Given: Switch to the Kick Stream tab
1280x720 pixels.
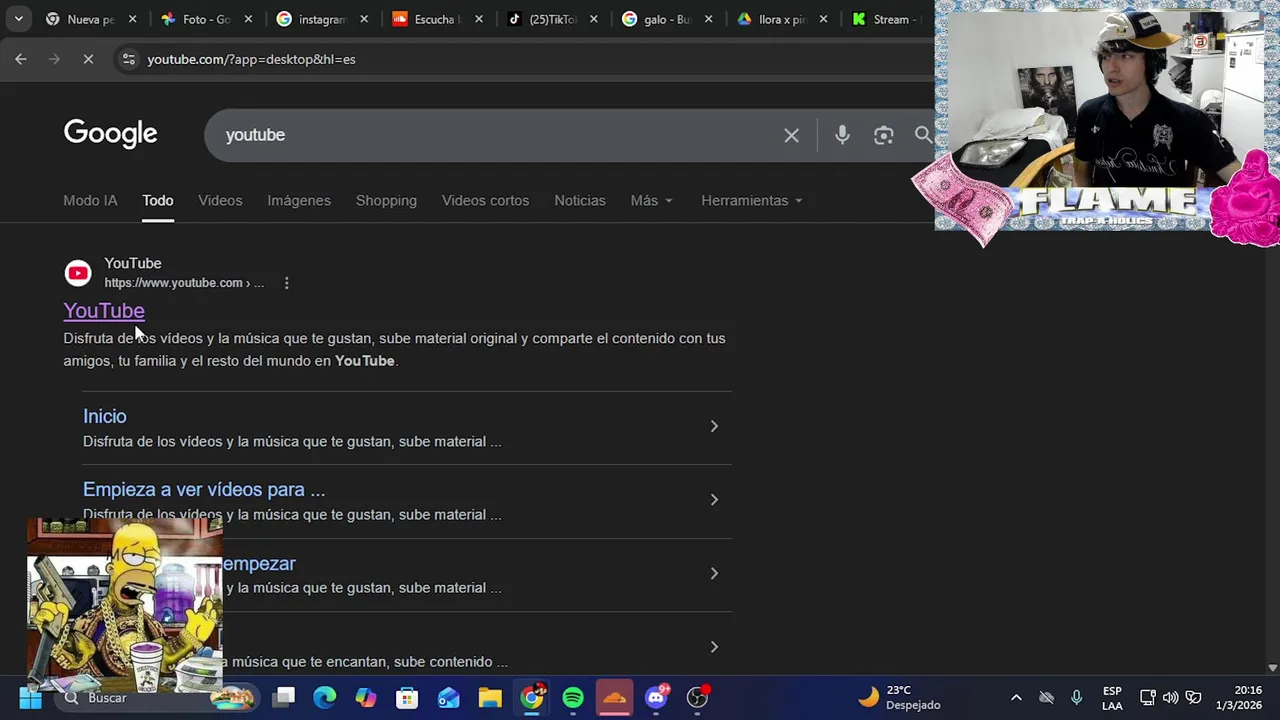Looking at the screenshot, I should tap(890, 19).
